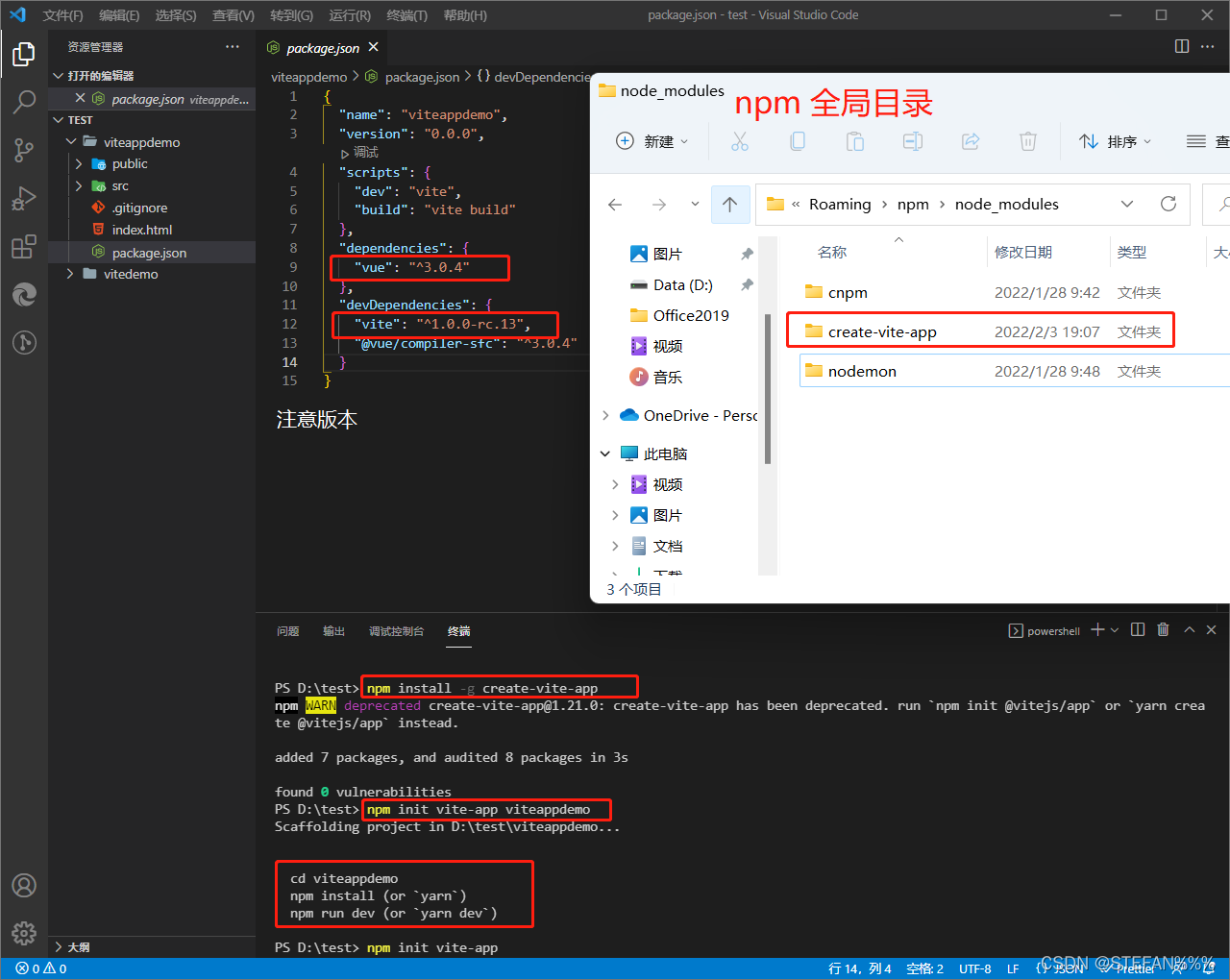Click the share icon in file explorer toolbar
Screen dimensions: 1230x980
(971, 141)
